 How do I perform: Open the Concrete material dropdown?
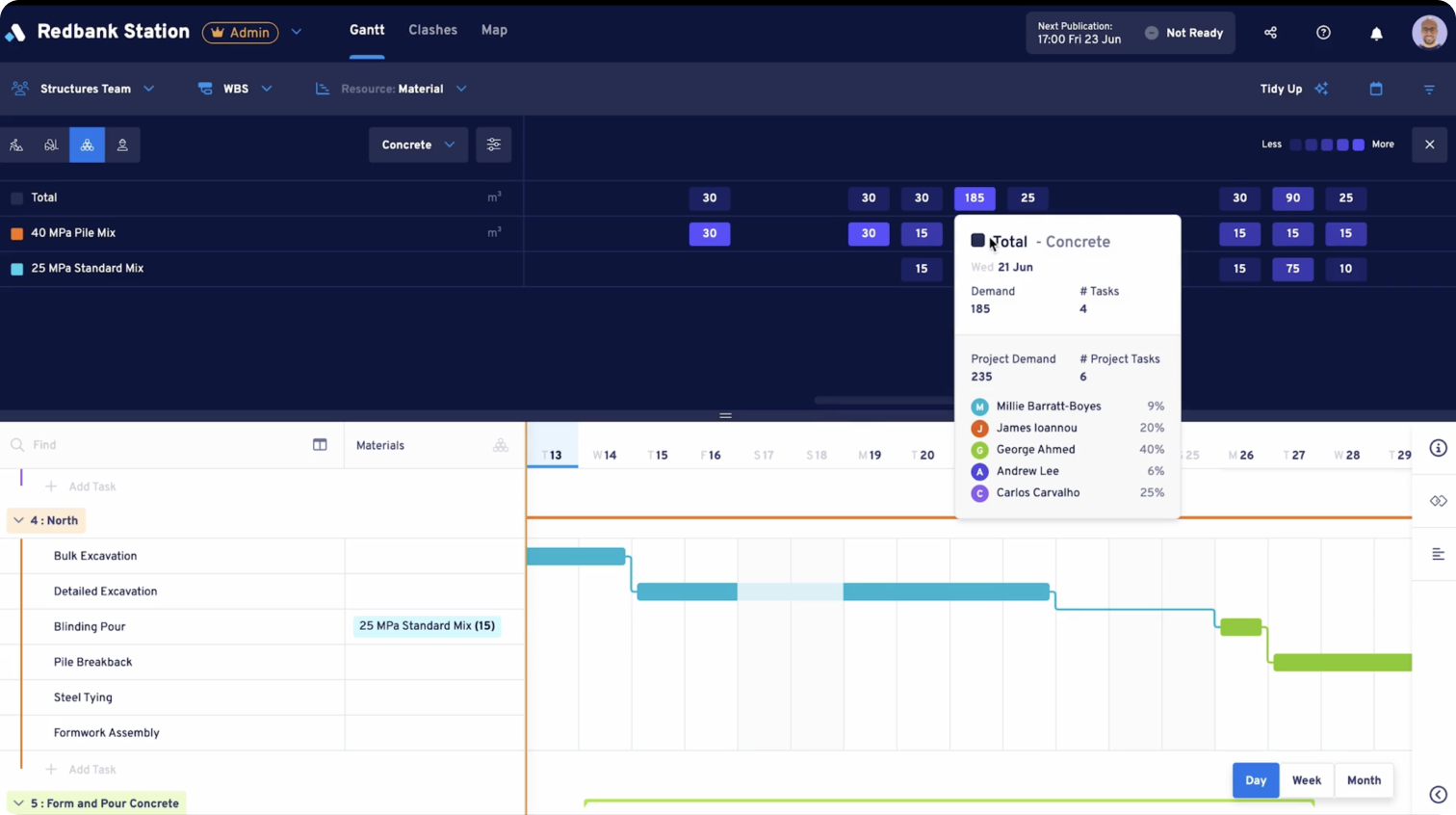point(418,145)
